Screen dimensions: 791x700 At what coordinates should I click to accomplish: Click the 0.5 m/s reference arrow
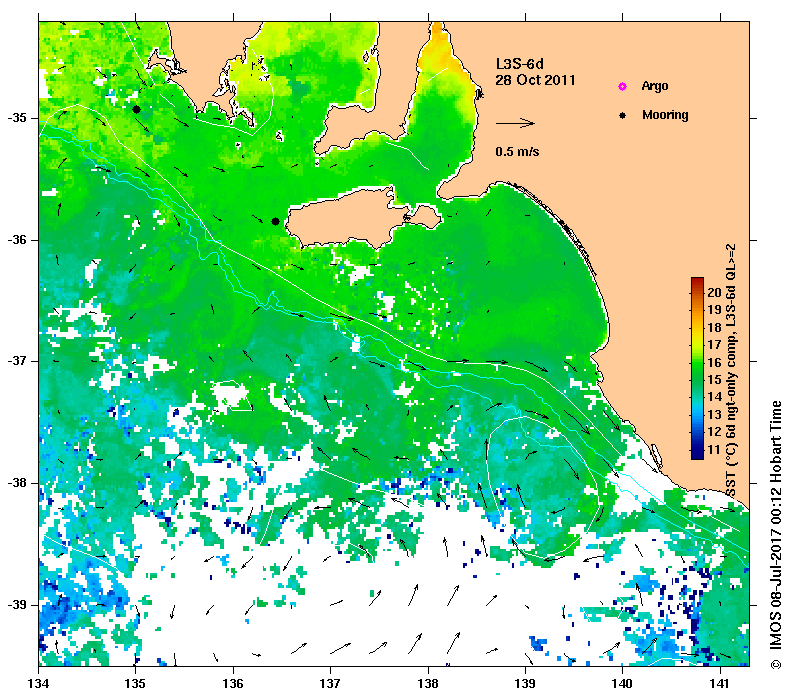(515, 123)
